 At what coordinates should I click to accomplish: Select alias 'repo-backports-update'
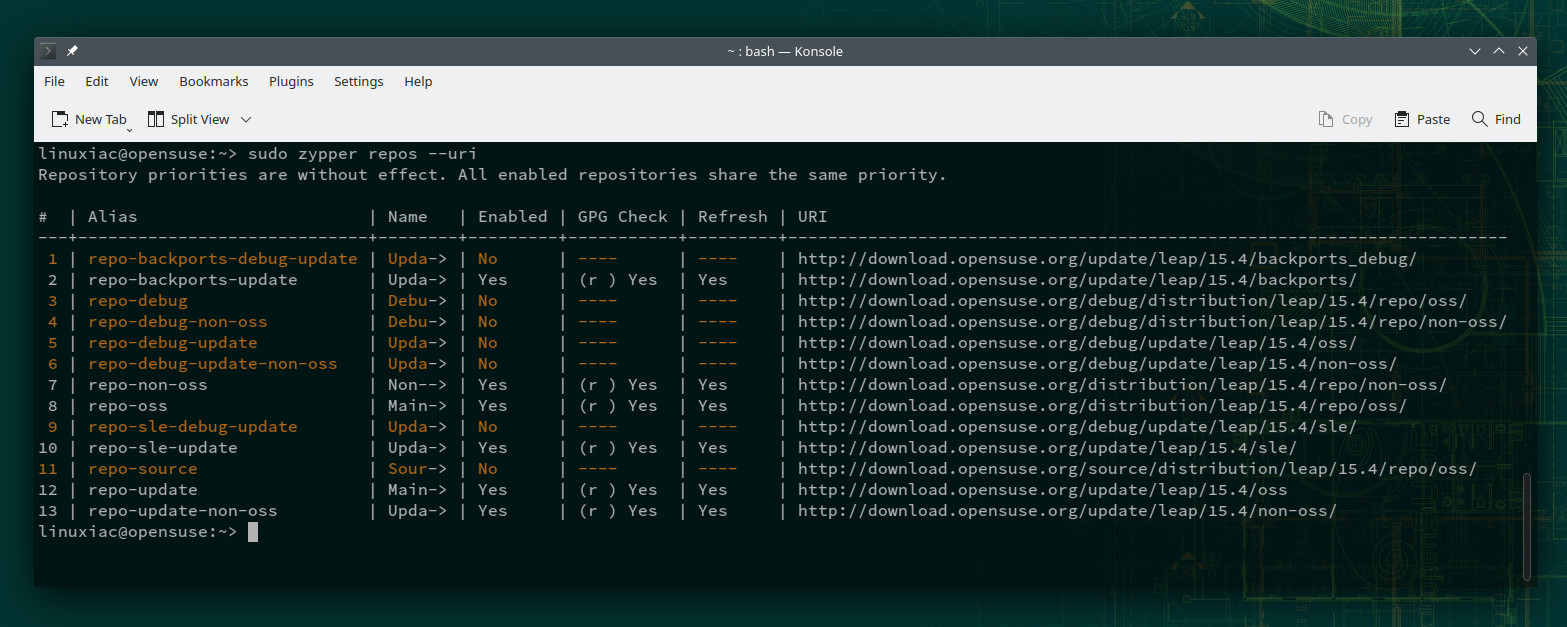coord(193,279)
